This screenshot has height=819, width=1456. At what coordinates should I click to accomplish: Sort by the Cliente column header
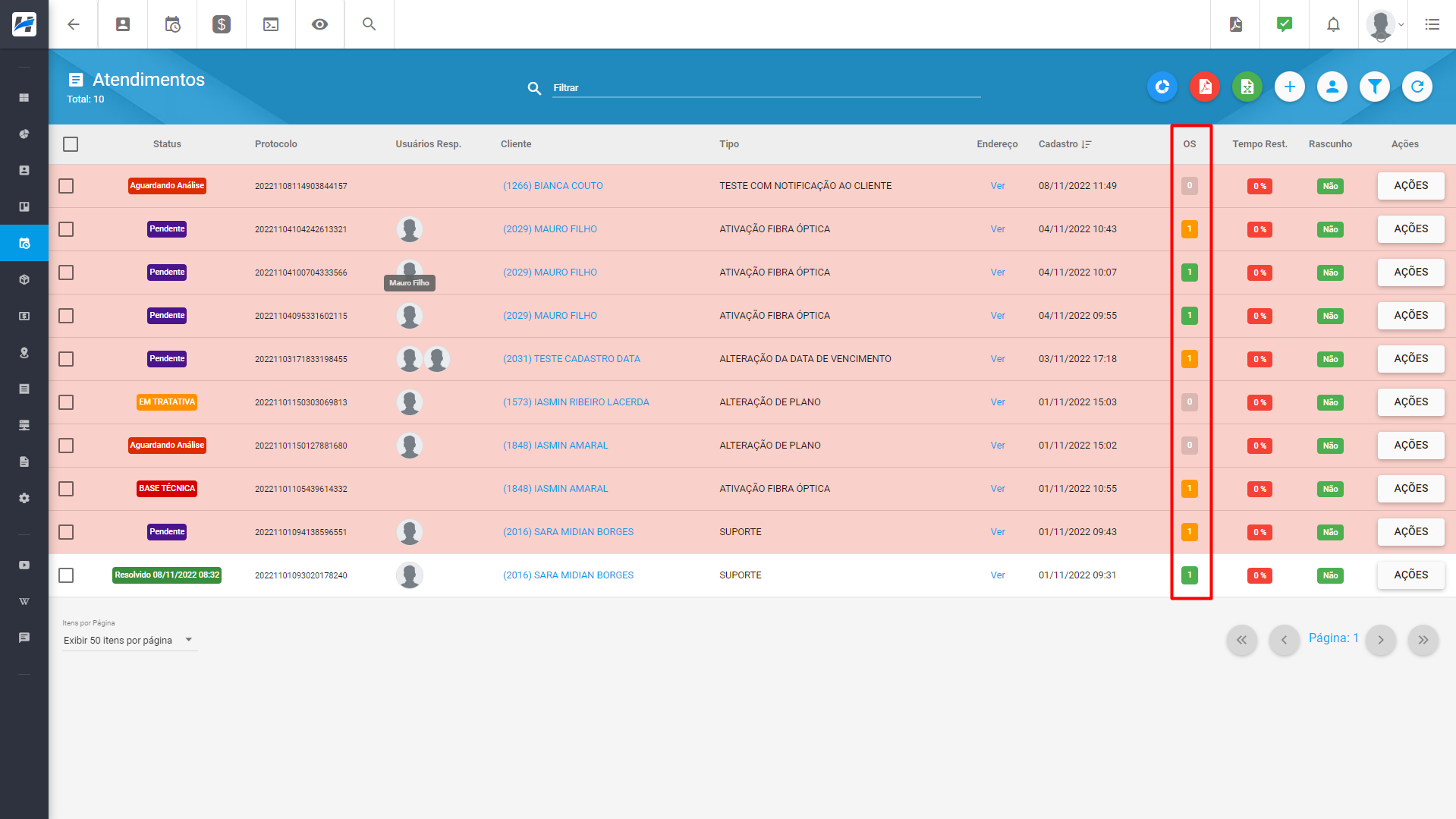click(x=516, y=144)
